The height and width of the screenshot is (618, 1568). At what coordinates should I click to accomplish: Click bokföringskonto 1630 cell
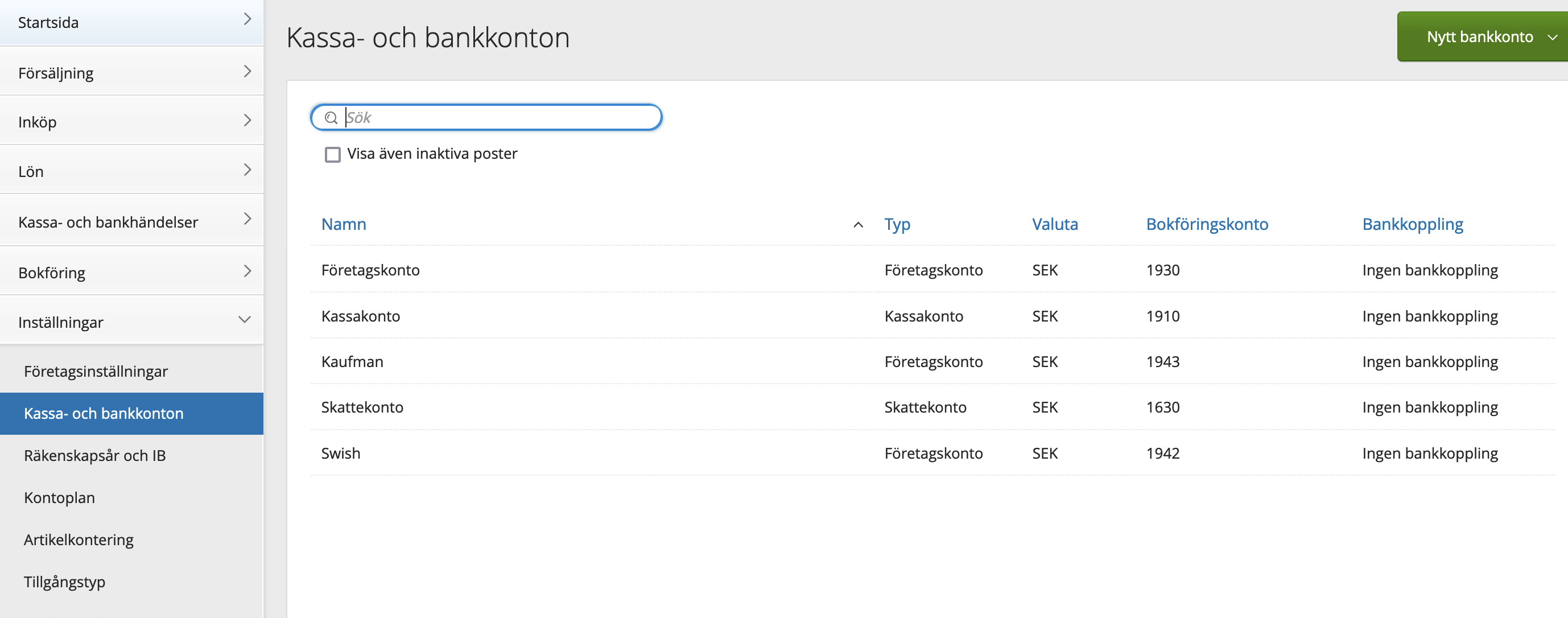(1162, 407)
